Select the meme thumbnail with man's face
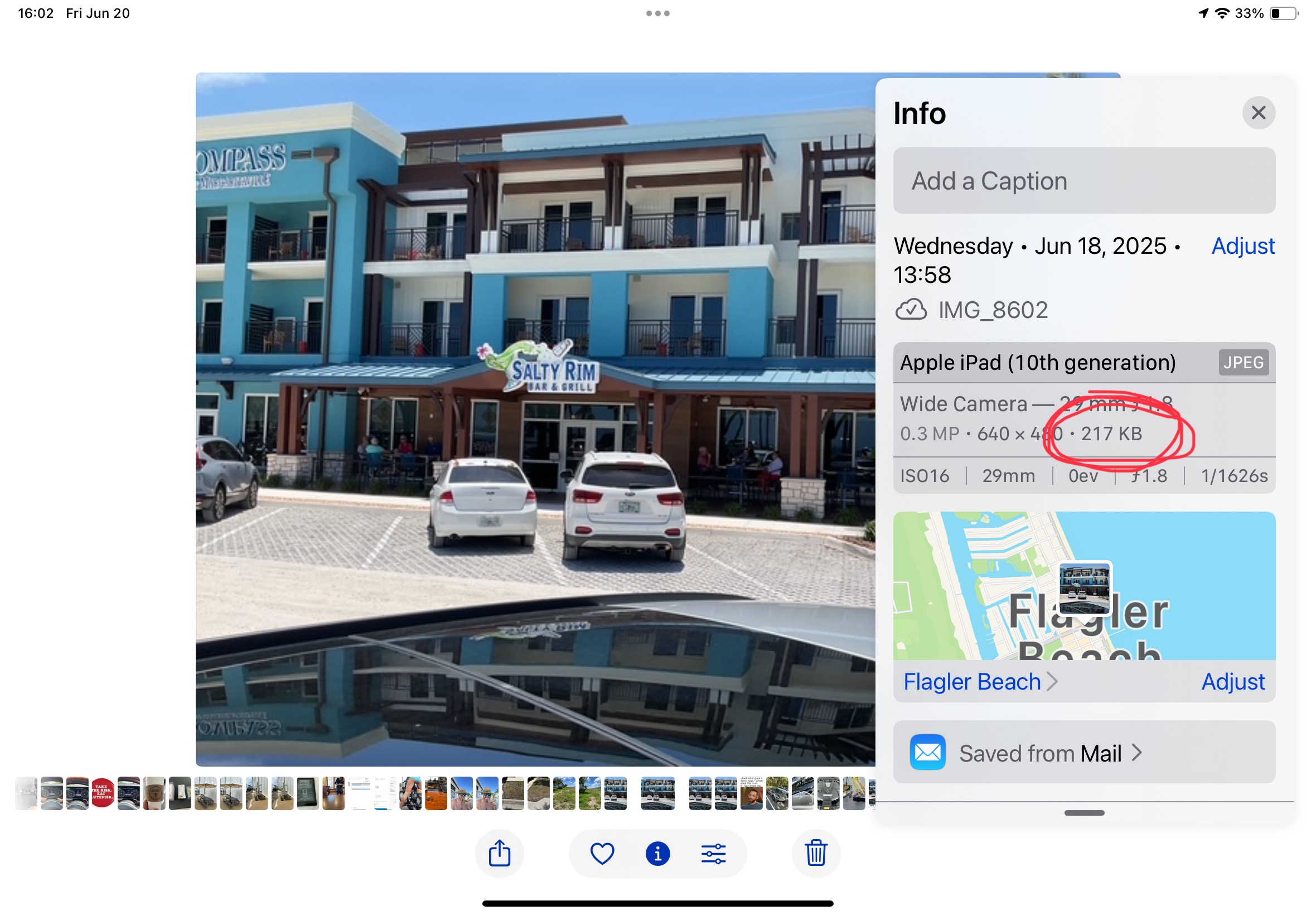 tap(751, 793)
